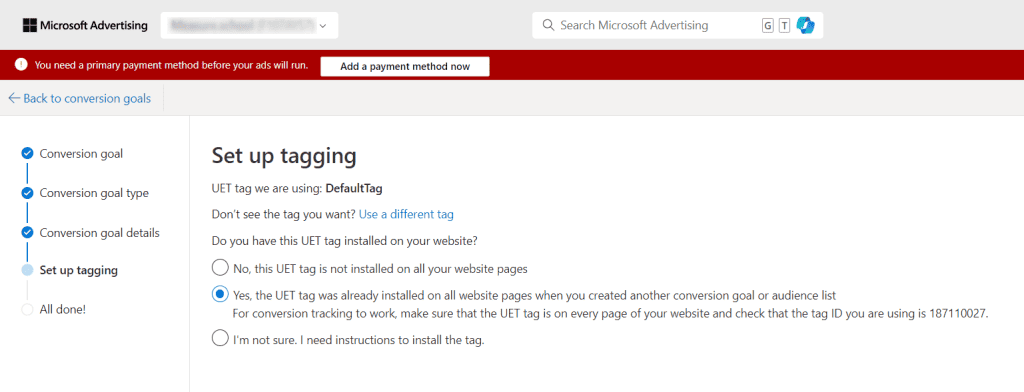Click Use a different tag link
The width and height of the screenshot is (1024, 392).
pos(406,214)
